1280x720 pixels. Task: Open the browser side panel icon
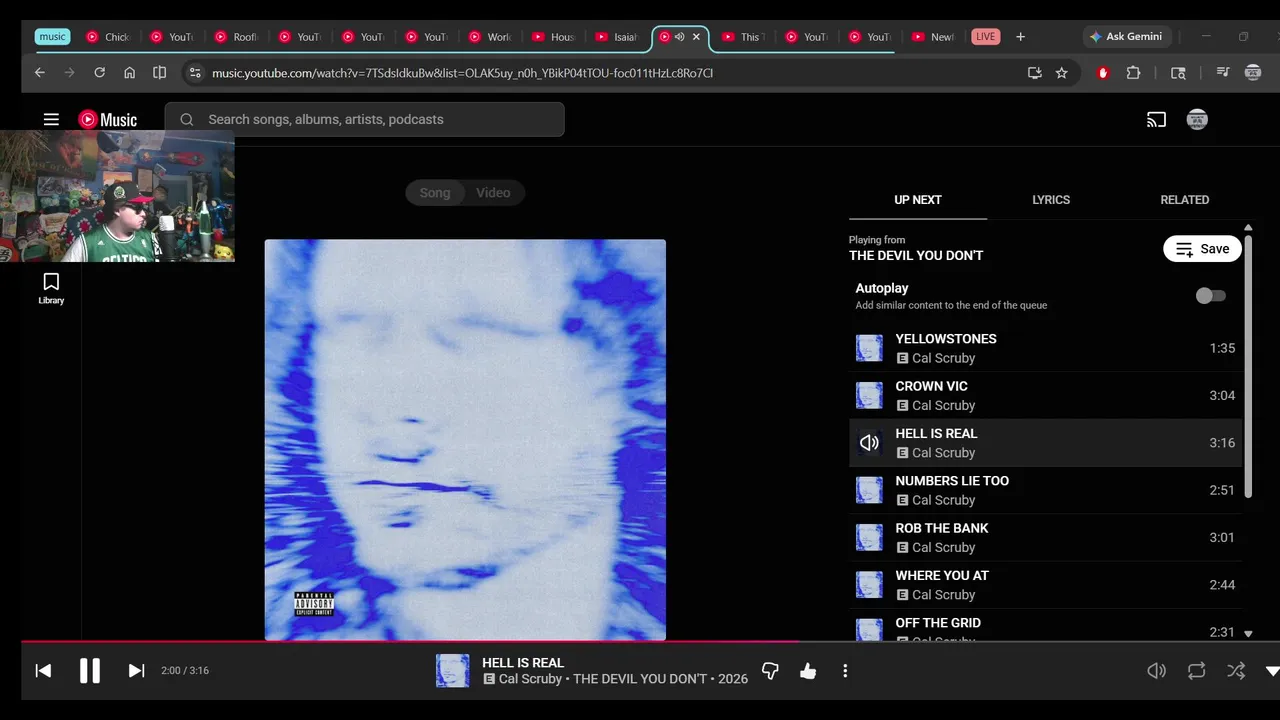coord(159,73)
